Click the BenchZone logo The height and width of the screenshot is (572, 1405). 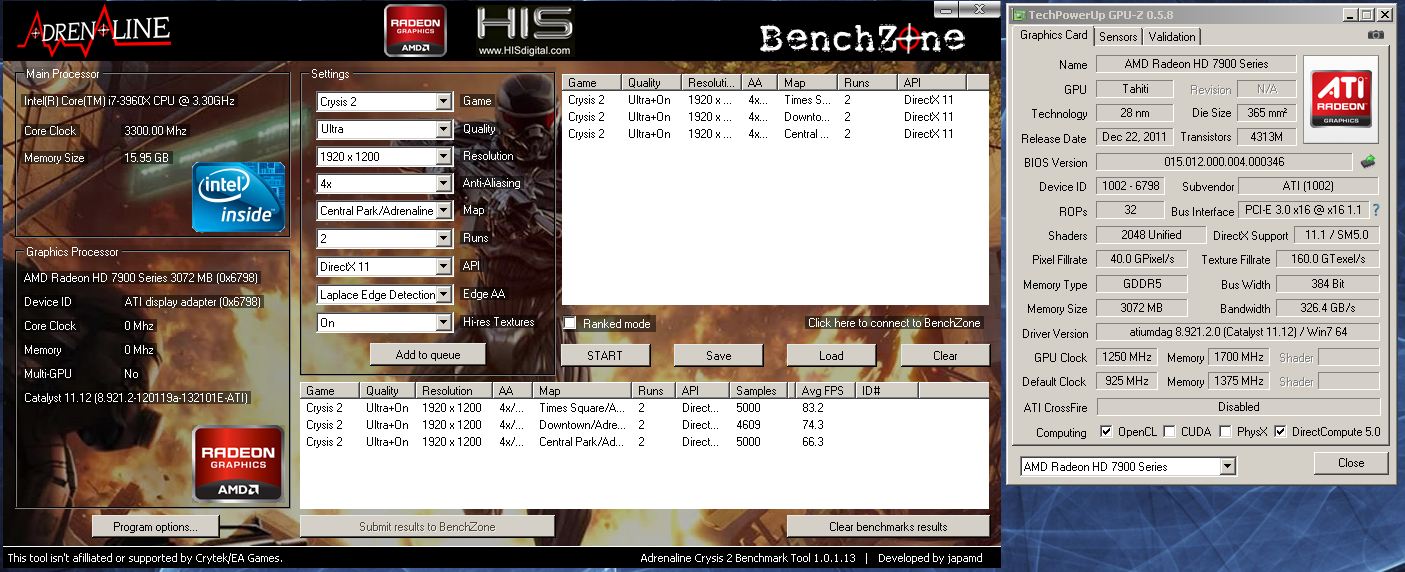tap(862, 38)
